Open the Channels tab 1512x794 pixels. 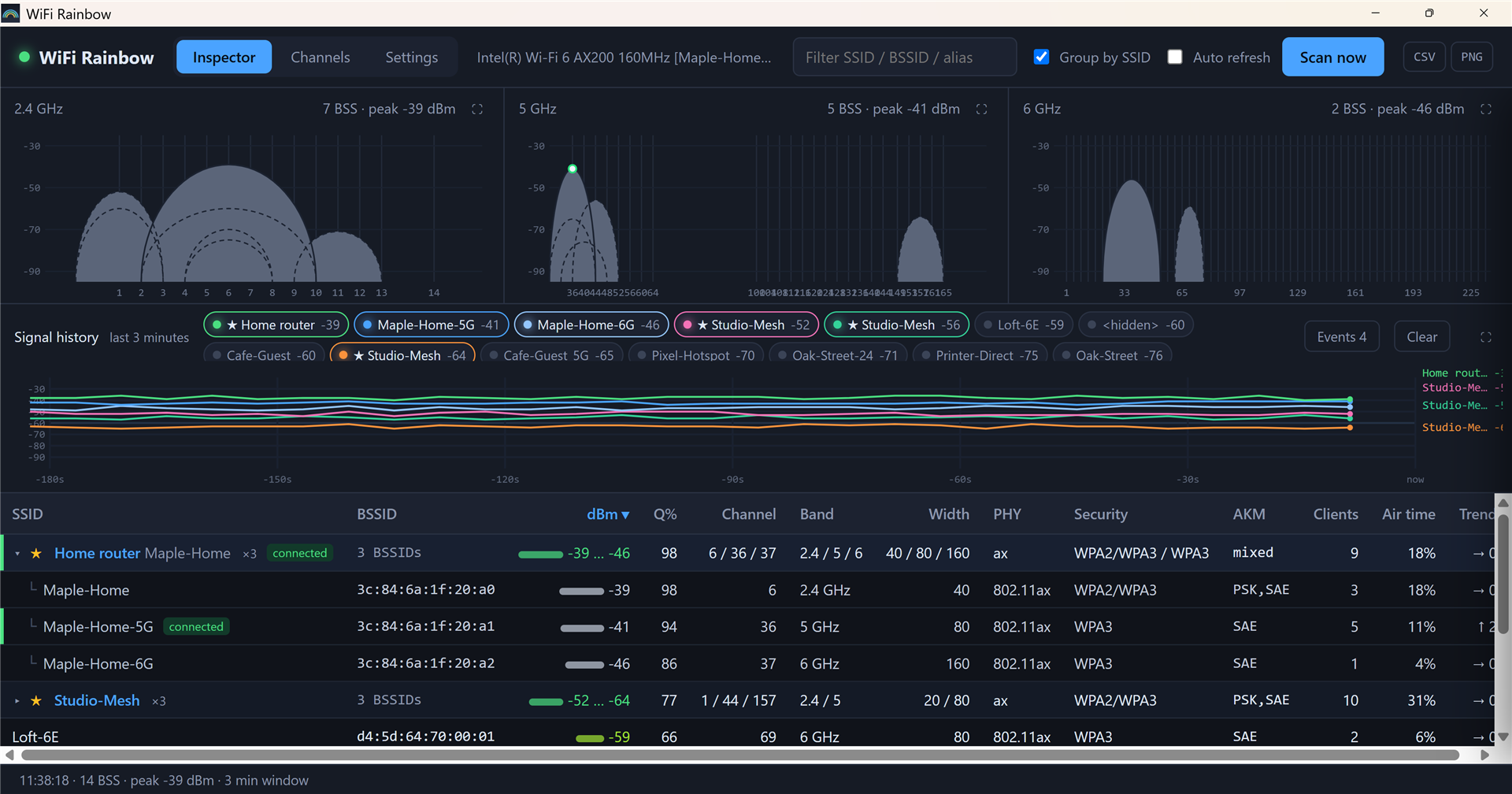click(321, 57)
